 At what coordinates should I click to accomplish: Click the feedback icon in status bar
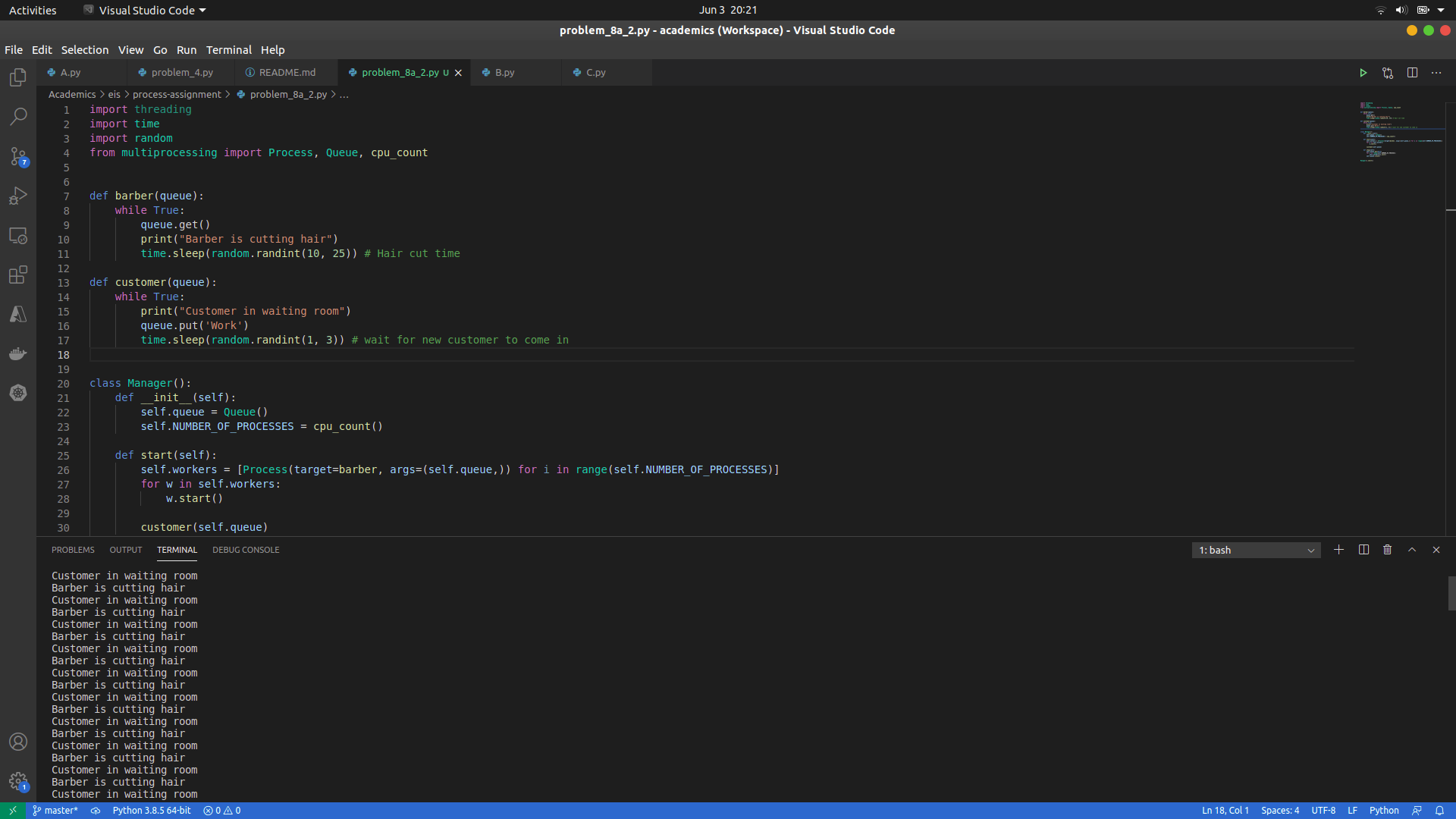click(1417, 811)
